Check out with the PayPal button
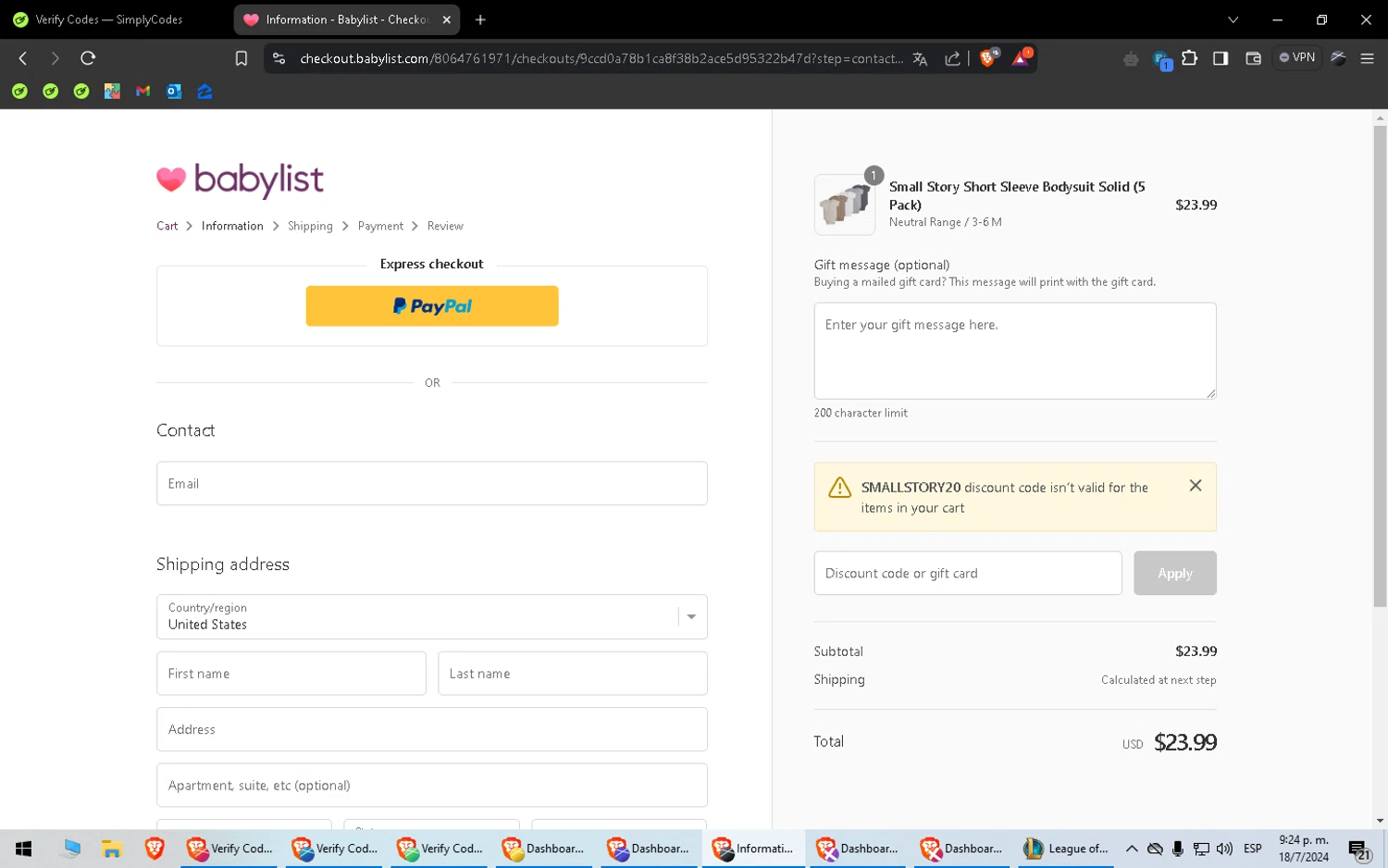 [432, 306]
